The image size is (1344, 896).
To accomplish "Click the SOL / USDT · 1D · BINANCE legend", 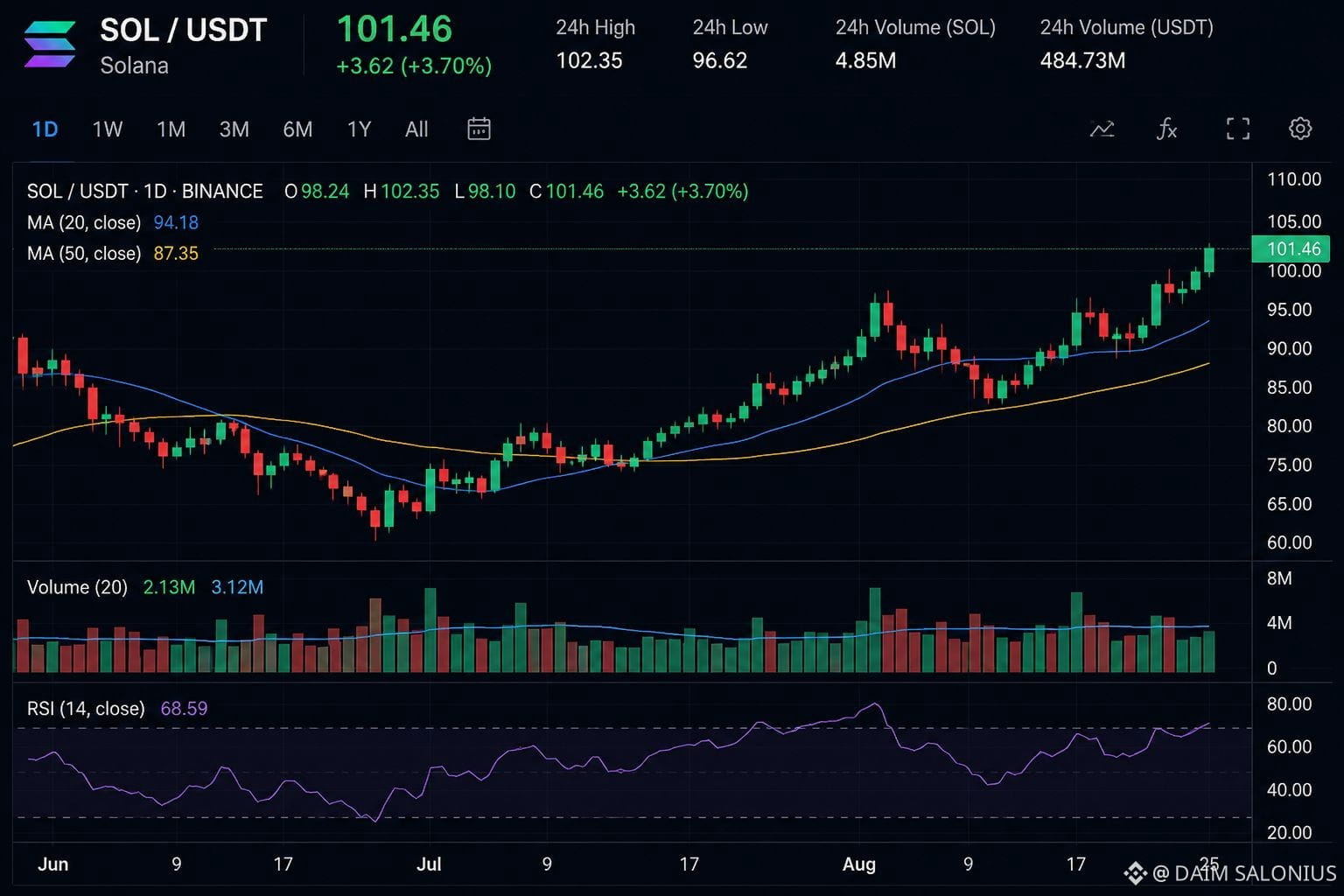I will (x=144, y=192).
